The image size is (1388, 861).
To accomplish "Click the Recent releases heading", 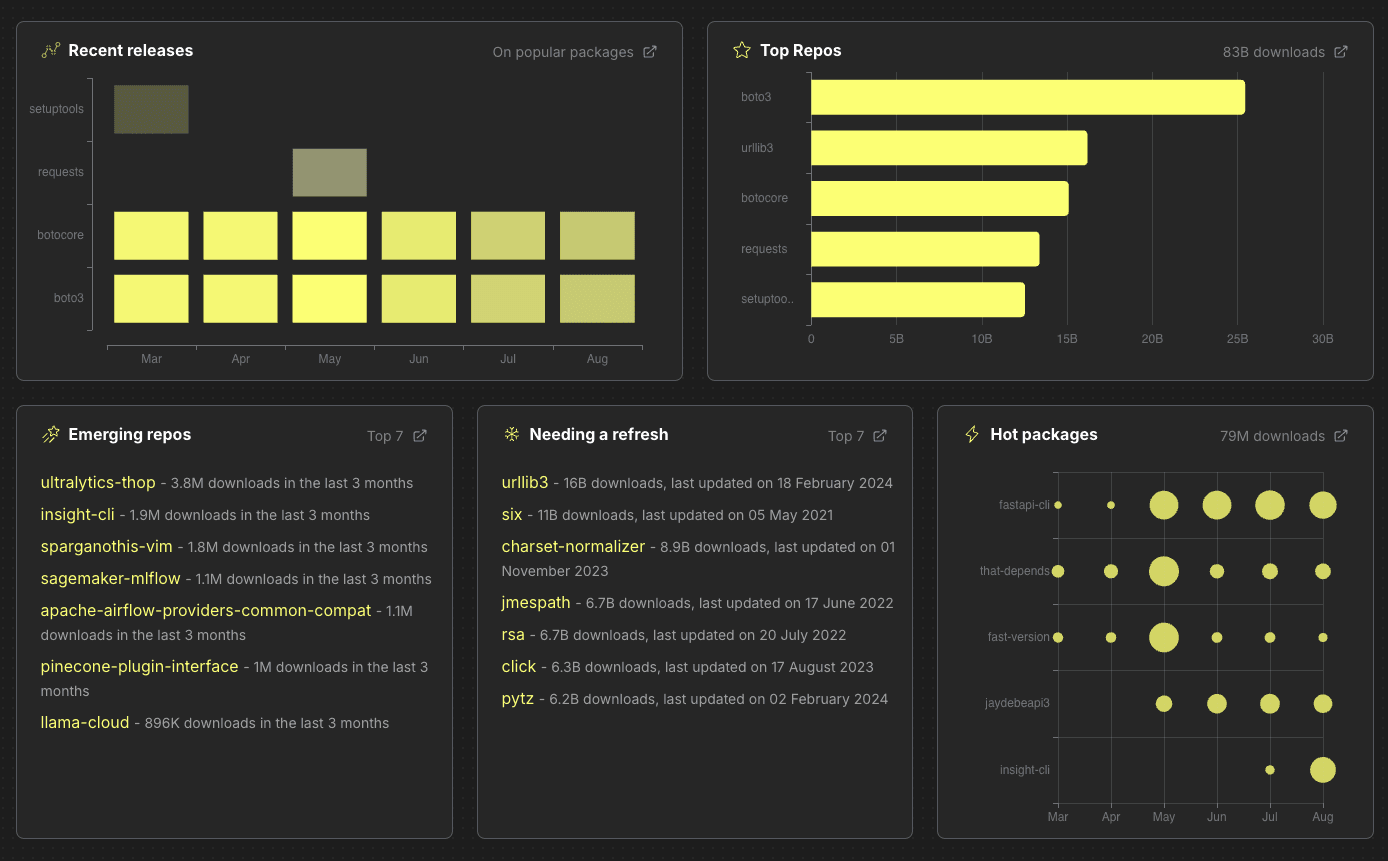I will pos(131,50).
